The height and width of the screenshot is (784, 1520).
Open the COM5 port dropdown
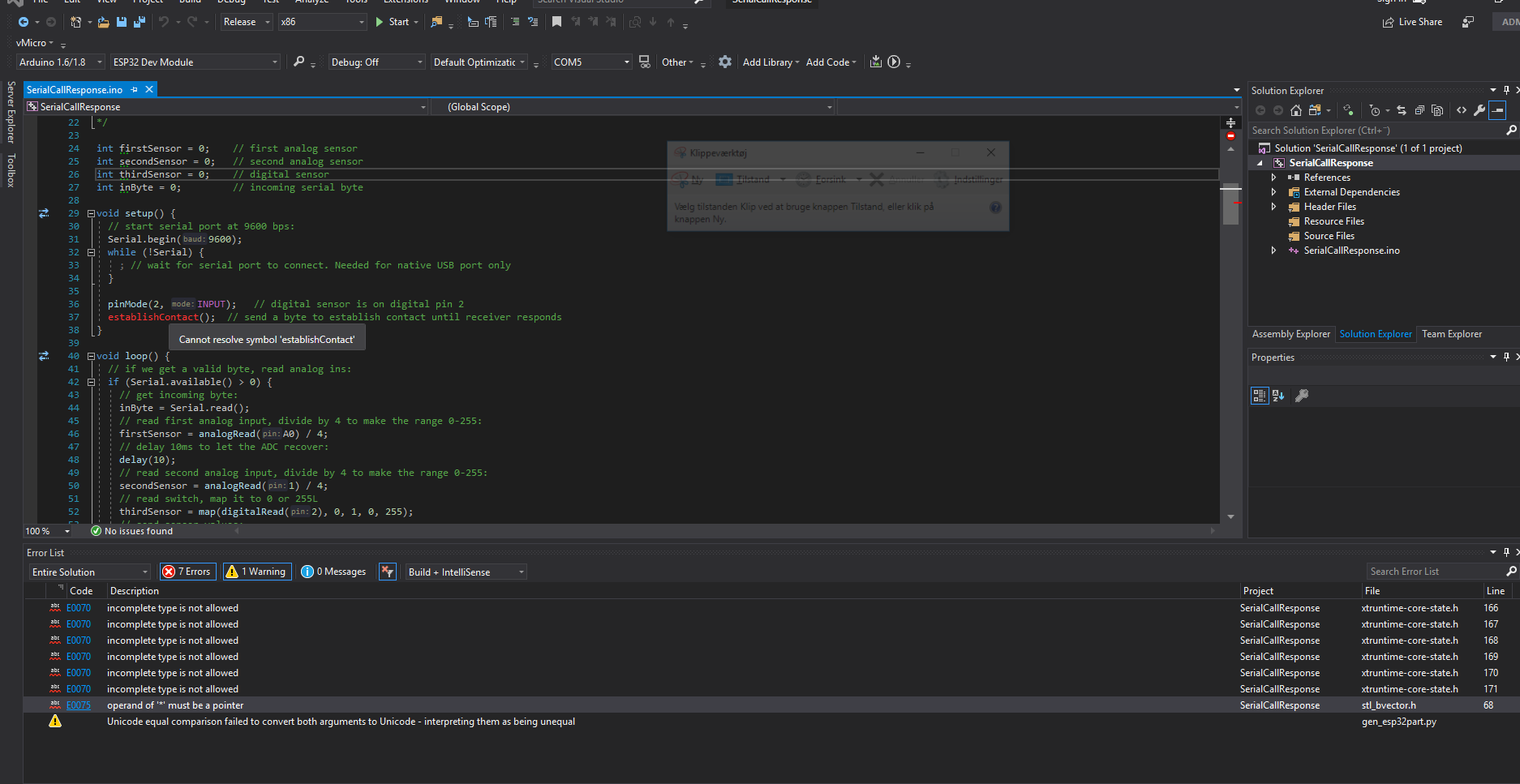click(592, 62)
